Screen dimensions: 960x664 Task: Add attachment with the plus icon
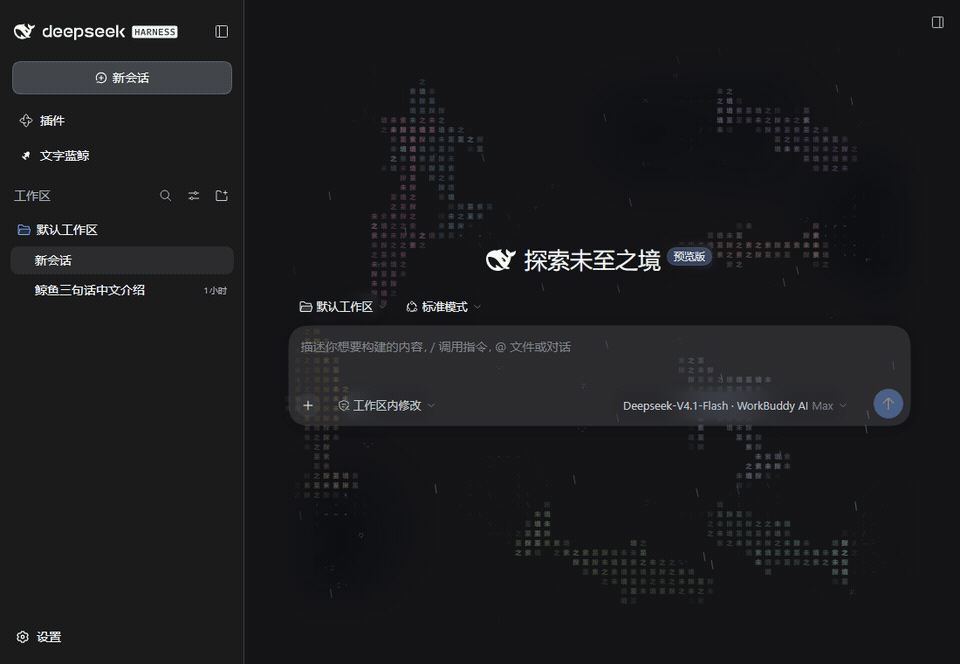[x=308, y=405]
